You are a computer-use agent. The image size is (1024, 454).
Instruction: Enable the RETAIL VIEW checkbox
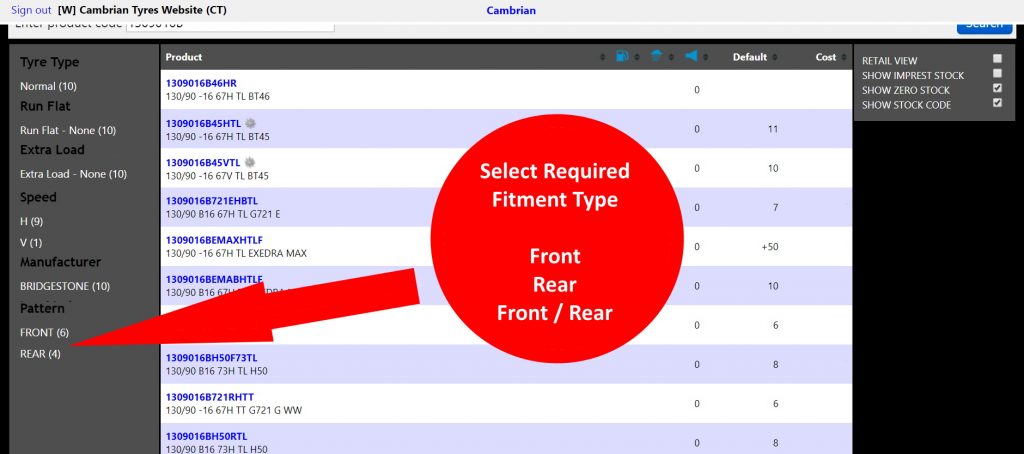997,59
